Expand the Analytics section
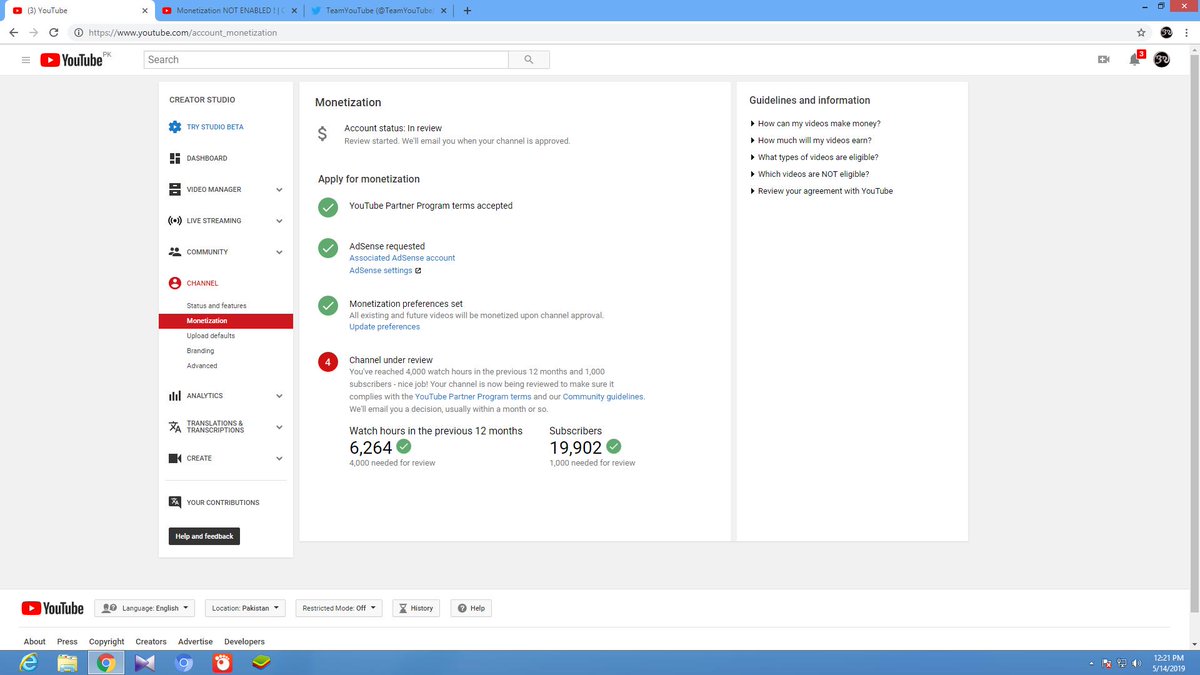 (x=279, y=396)
